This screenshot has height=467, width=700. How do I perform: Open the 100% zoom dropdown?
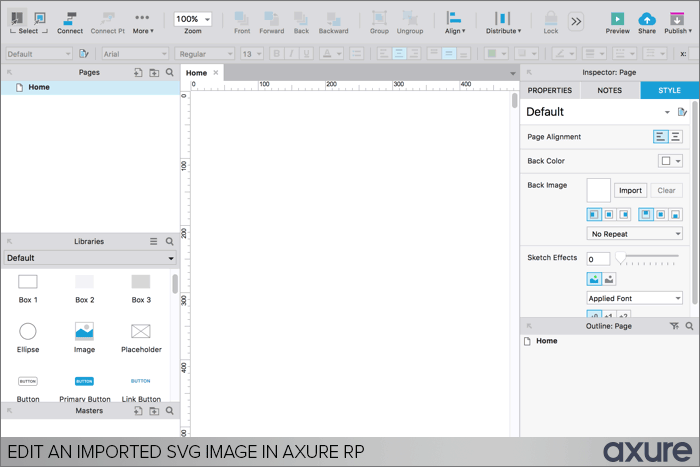pos(193,19)
